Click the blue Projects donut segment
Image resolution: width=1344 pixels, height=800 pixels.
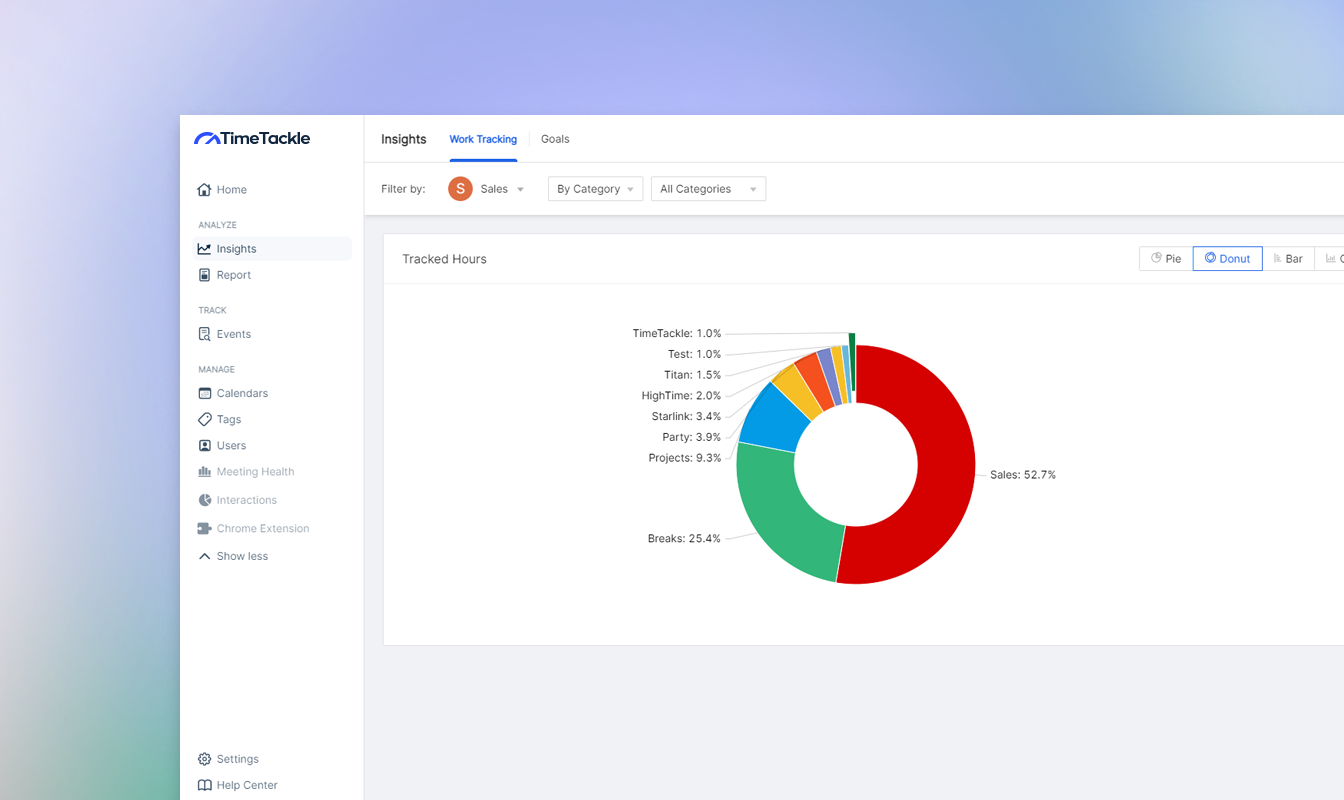pos(774,420)
